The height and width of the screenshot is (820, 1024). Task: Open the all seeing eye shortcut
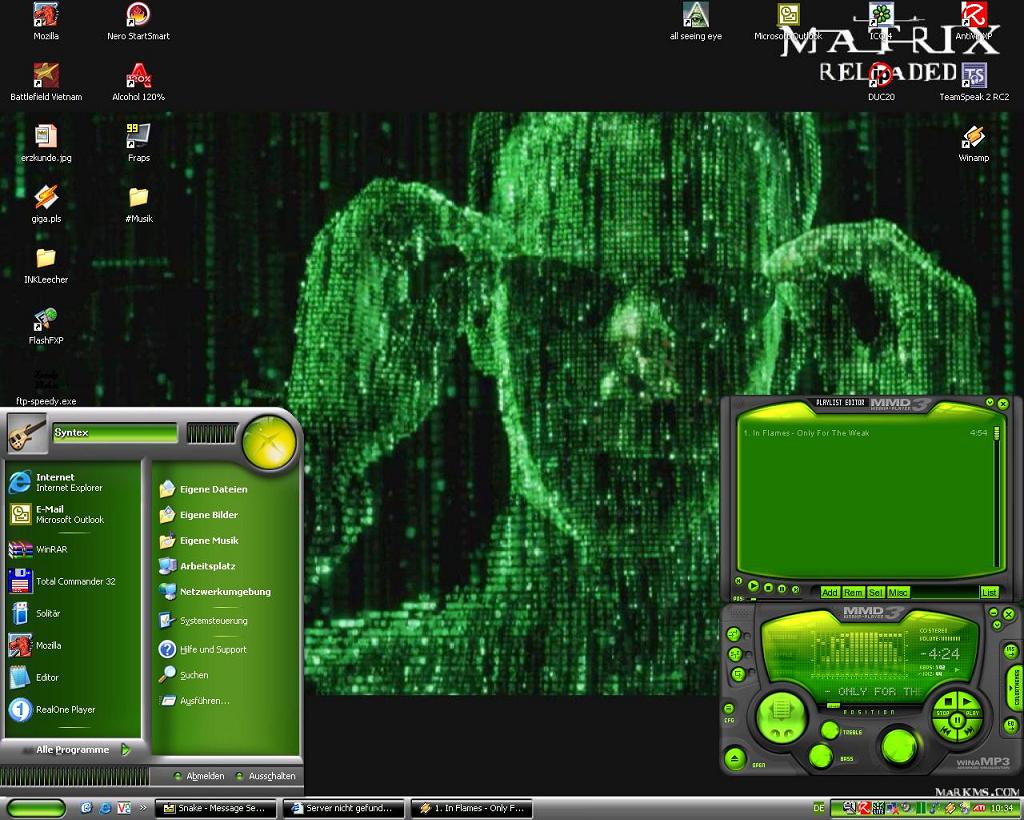click(696, 22)
